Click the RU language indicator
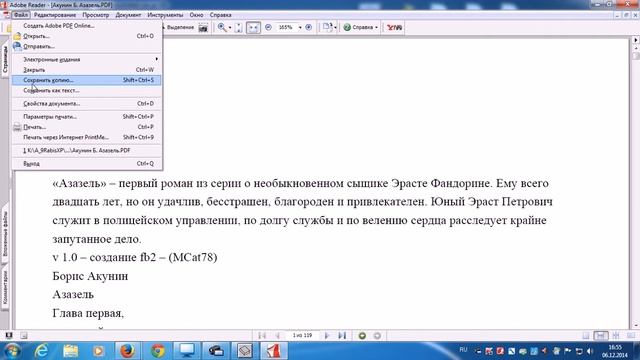Screen dimensions: 640x360 tap(463, 350)
